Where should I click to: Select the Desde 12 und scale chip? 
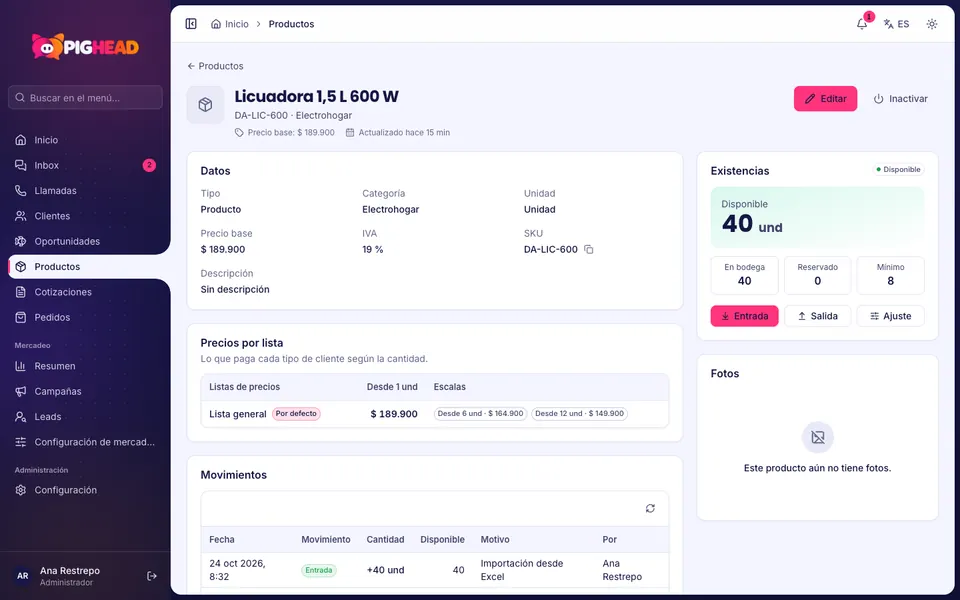click(x=579, y=414)
